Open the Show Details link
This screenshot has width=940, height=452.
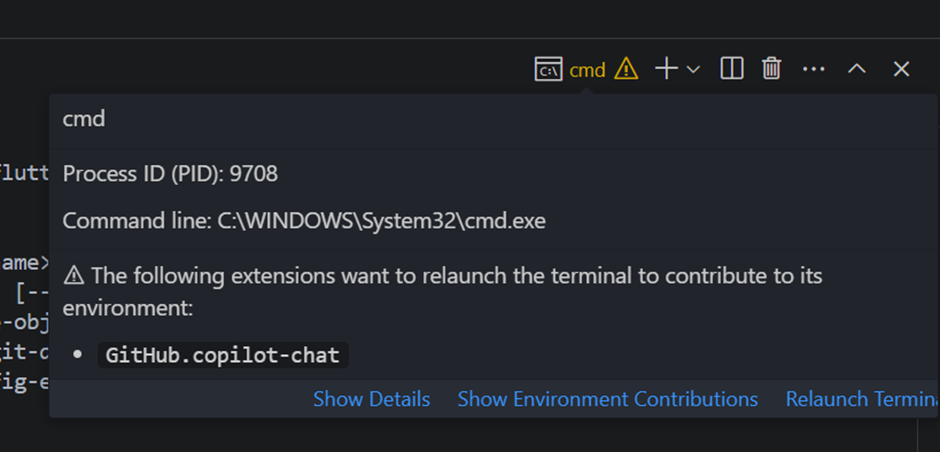click(x=371, y=399)
